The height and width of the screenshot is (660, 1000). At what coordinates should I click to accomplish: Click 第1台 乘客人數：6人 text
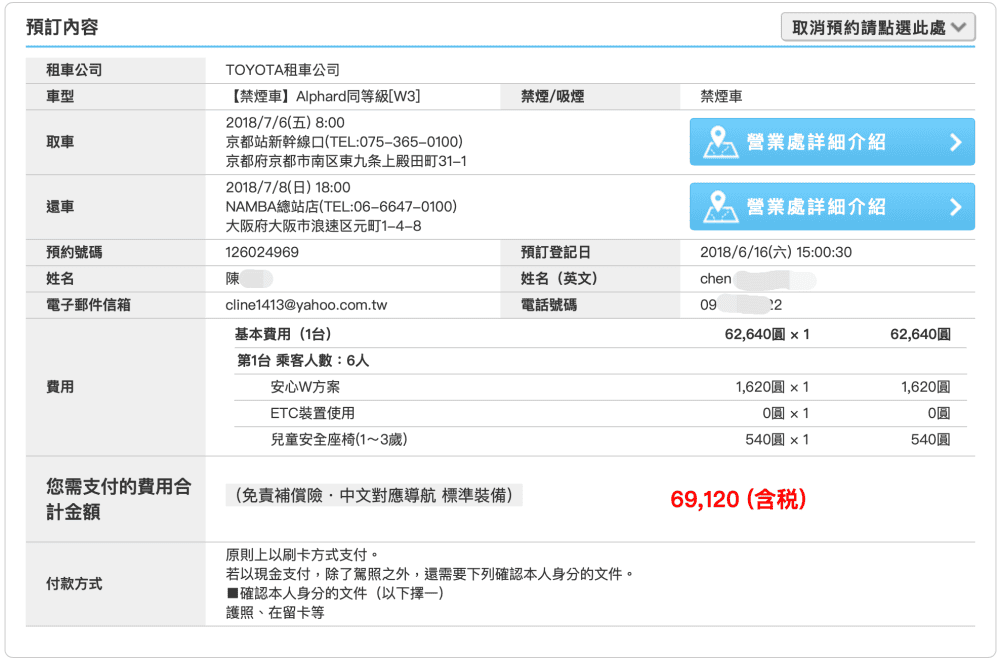point(303,361)
